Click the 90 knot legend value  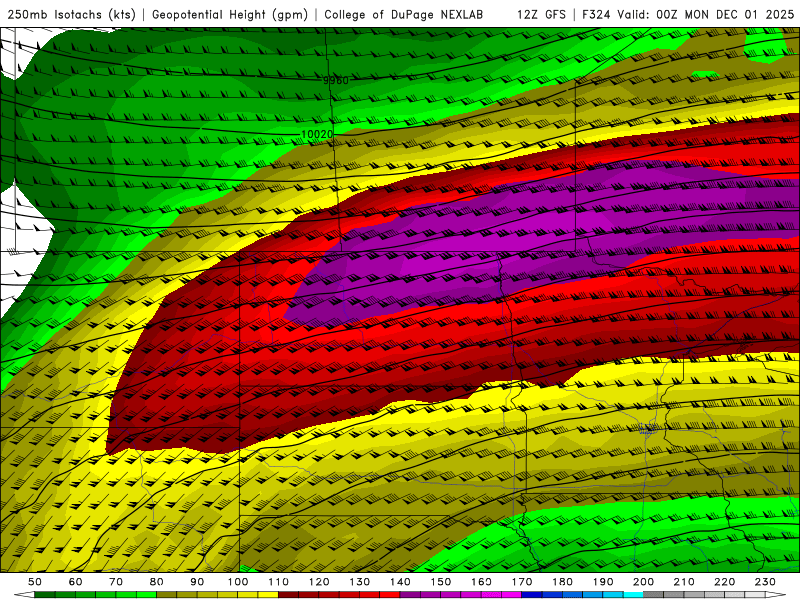pos(197,582)
